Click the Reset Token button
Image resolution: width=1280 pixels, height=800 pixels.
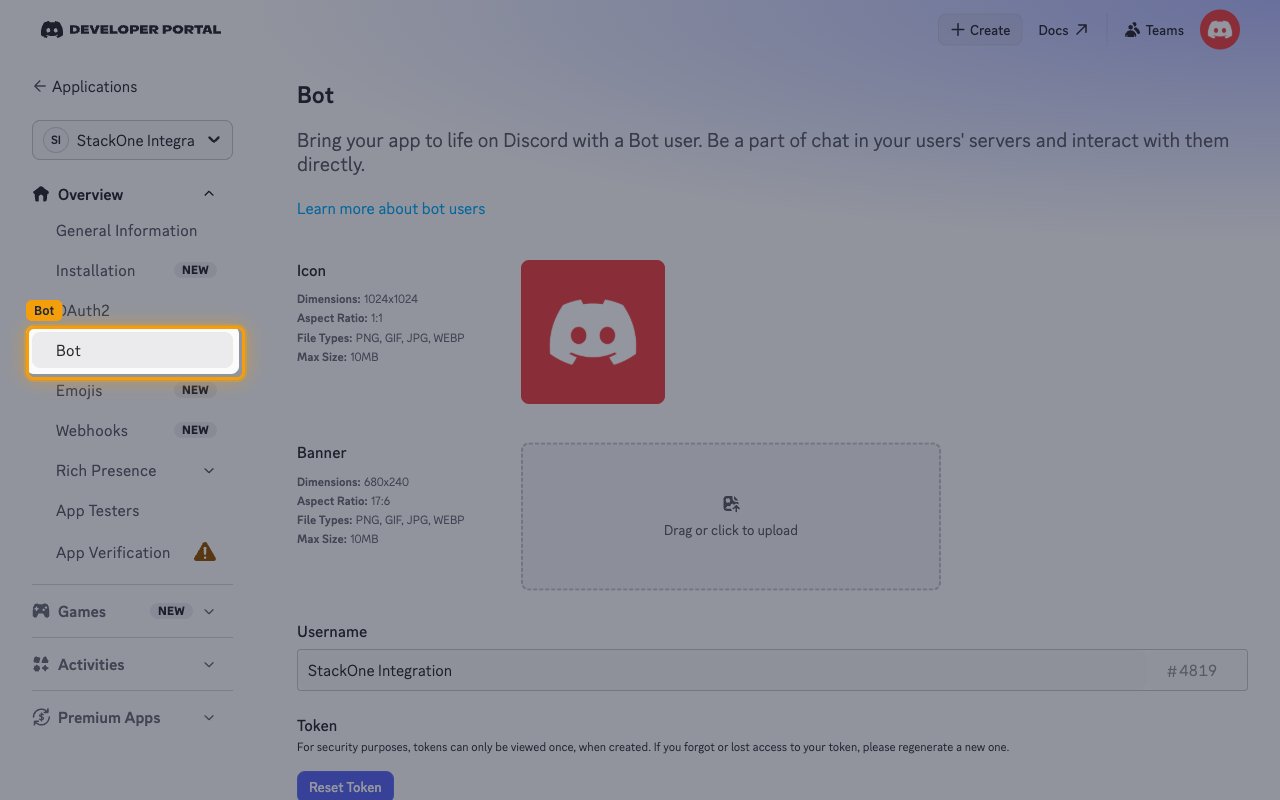coord(345,786)
